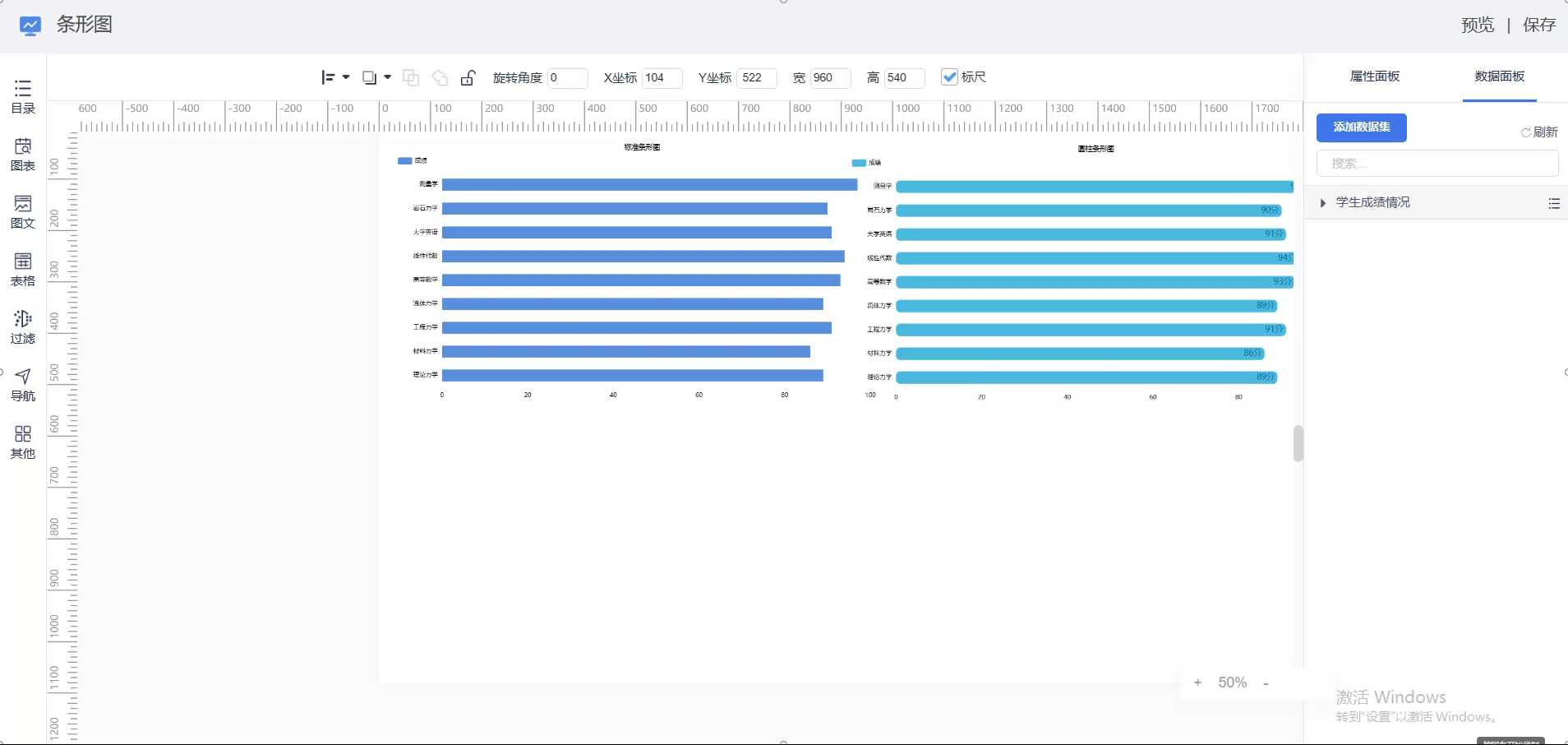Select the 其他 (other) sidebar icon
The image size is (1568, 745).
point(23,442)
